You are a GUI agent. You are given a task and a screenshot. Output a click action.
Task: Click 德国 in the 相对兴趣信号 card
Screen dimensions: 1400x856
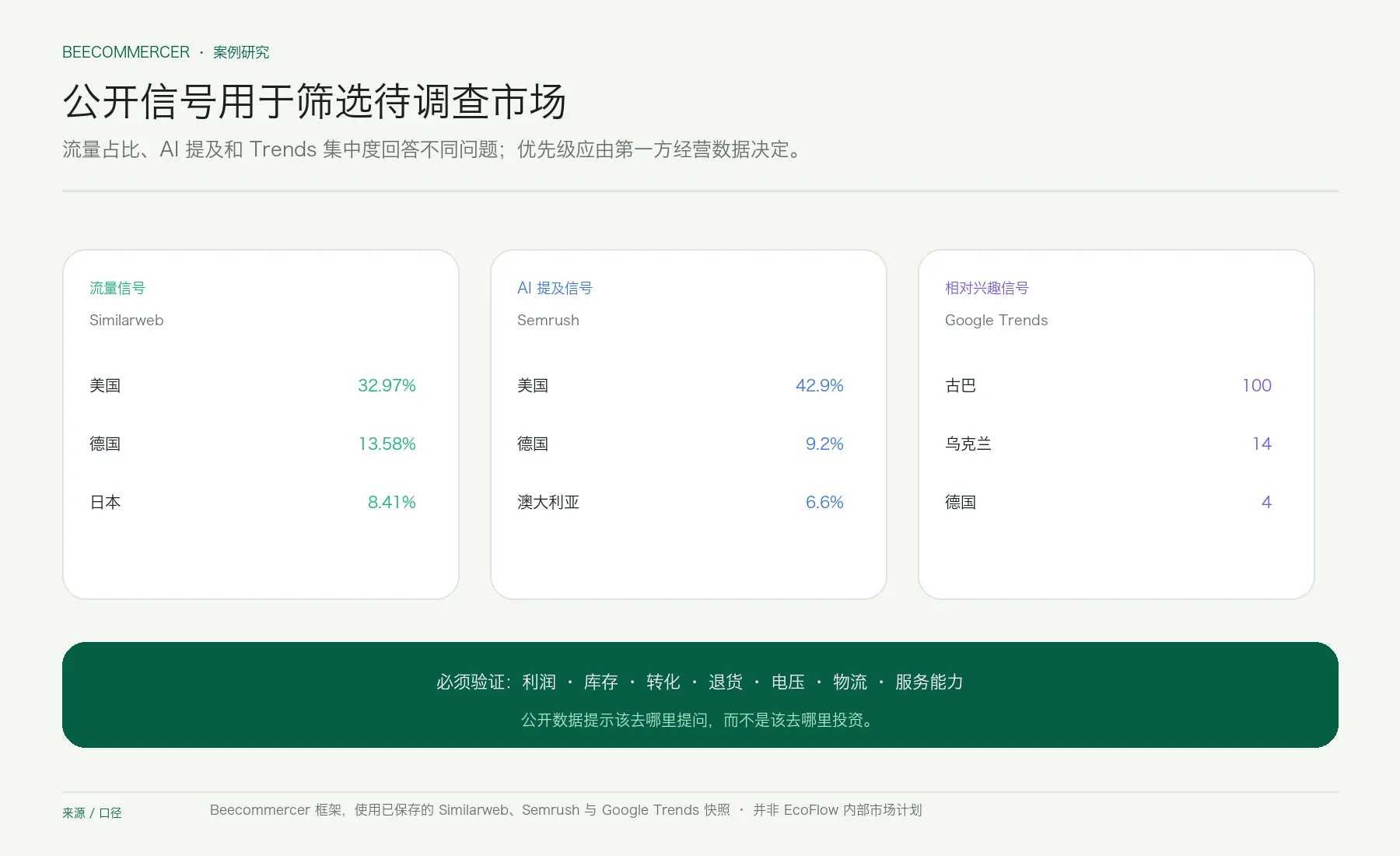pos(961,502)
